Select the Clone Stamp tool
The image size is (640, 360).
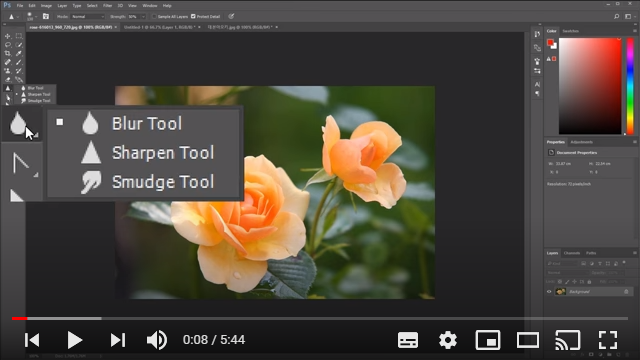pos(7,71)
